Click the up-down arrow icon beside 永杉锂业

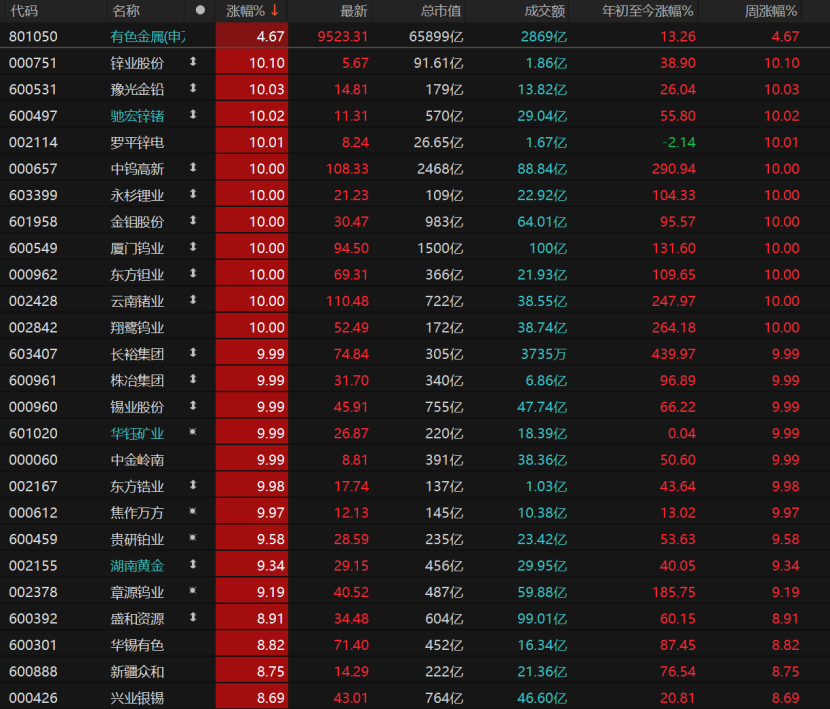click(x=193, y=194)
